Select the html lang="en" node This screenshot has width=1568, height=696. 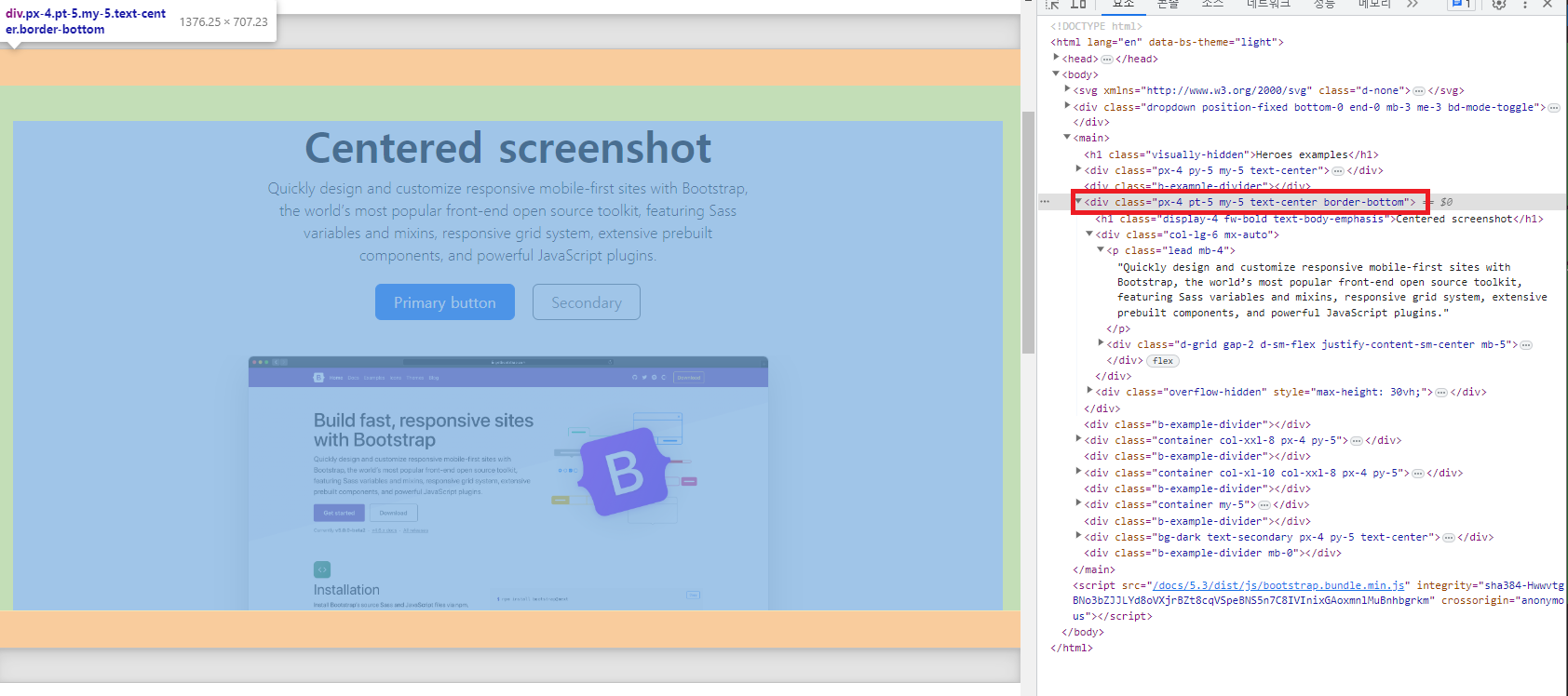click(1167, 42)
